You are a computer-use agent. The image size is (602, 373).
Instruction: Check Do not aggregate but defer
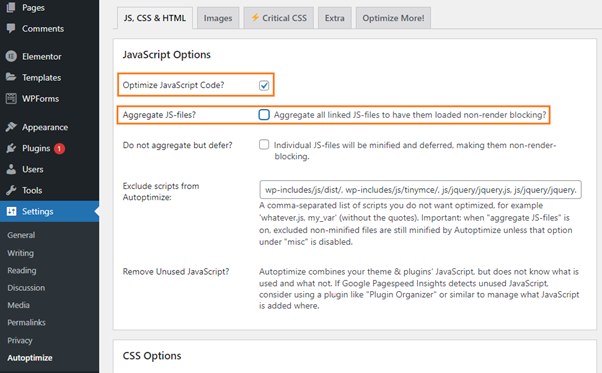pos(264,145)
